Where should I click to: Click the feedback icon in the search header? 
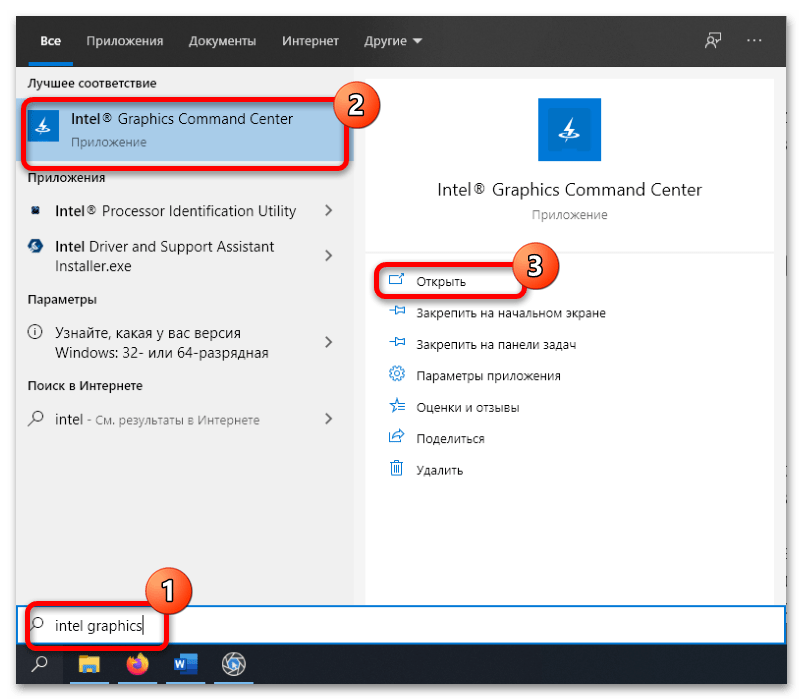point(712,41)
